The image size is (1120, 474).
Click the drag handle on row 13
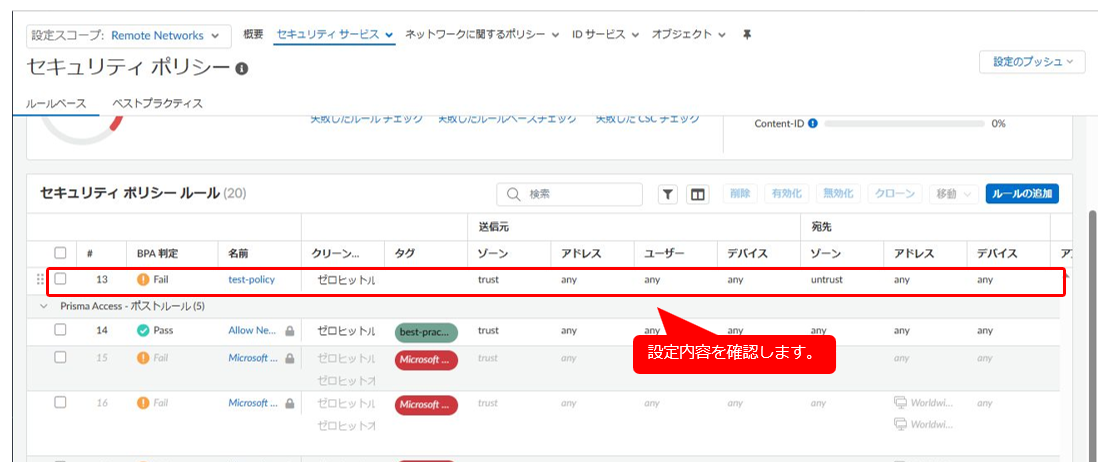(x=41, y=280)
